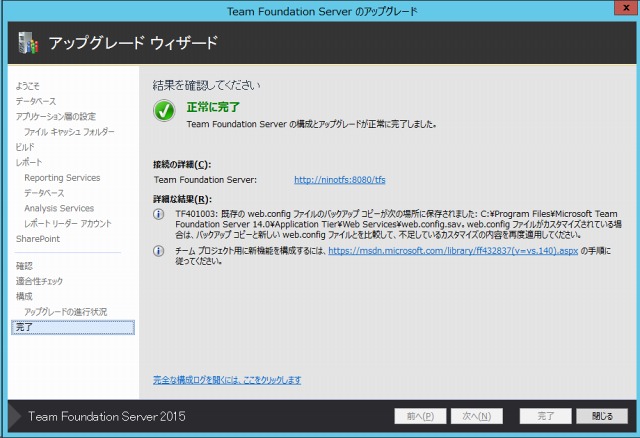The width and height of the screenshot is (640, 438).
Task: Open the http://ninotfs:8080/tfs server link
Action: point(340,180)
